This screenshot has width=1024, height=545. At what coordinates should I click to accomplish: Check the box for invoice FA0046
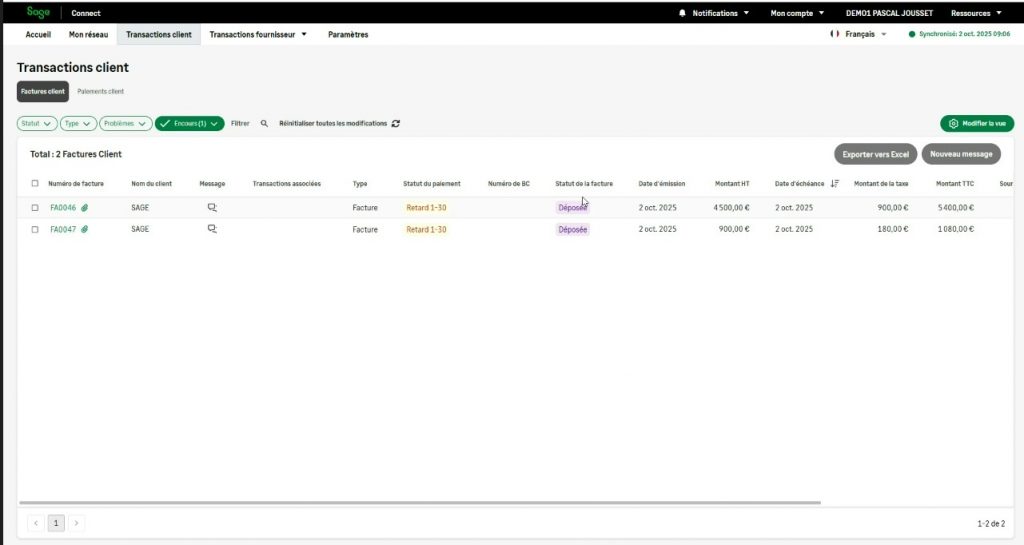(x=35, y=208)
